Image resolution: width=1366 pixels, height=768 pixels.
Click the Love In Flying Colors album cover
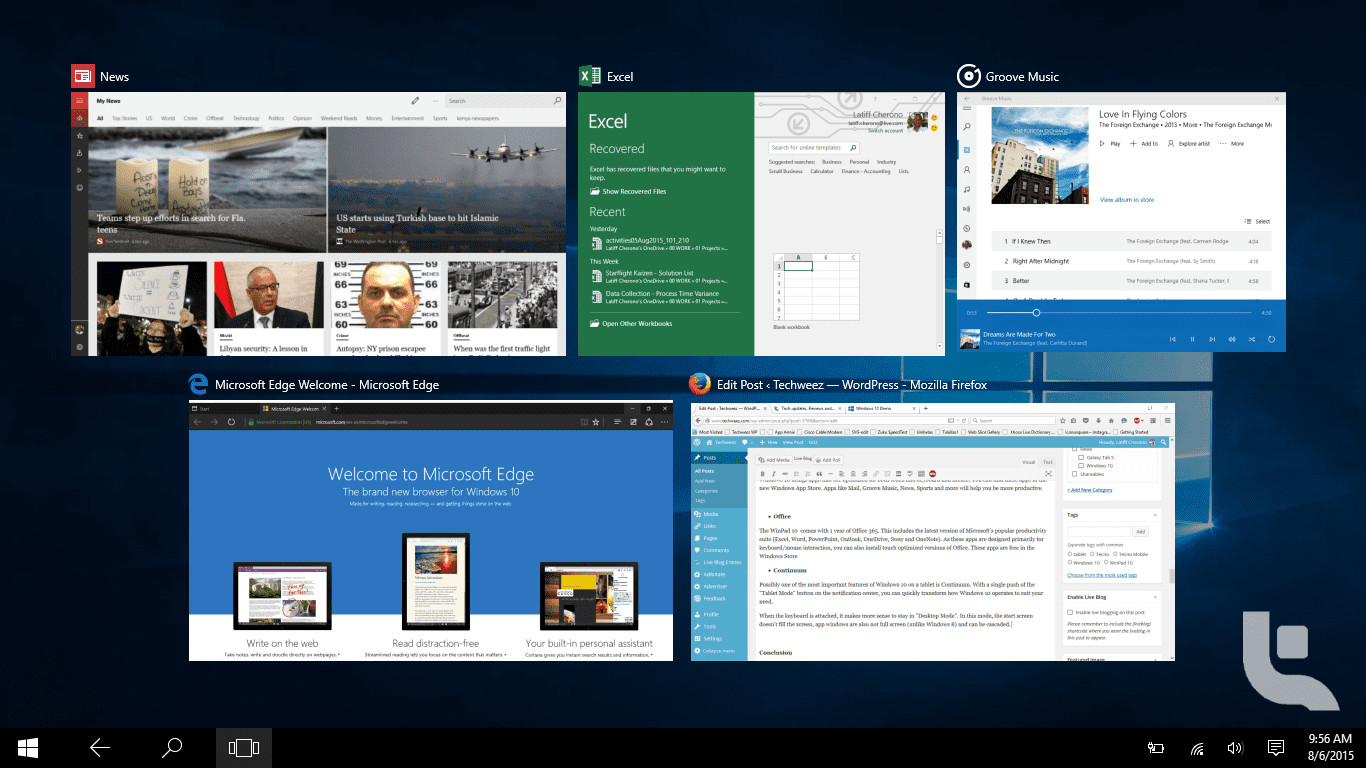point(1039,155)
